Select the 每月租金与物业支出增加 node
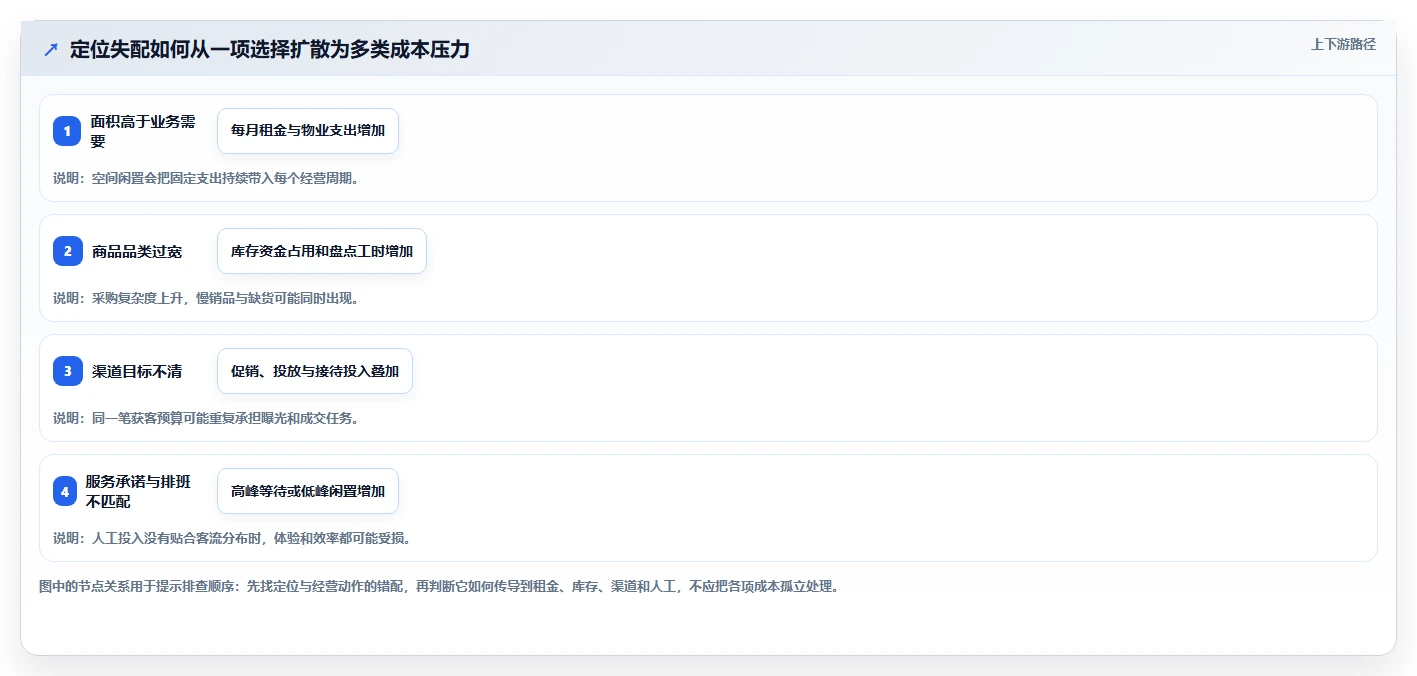The height and width of the screenshot is (676, 1417). point(308,131)
